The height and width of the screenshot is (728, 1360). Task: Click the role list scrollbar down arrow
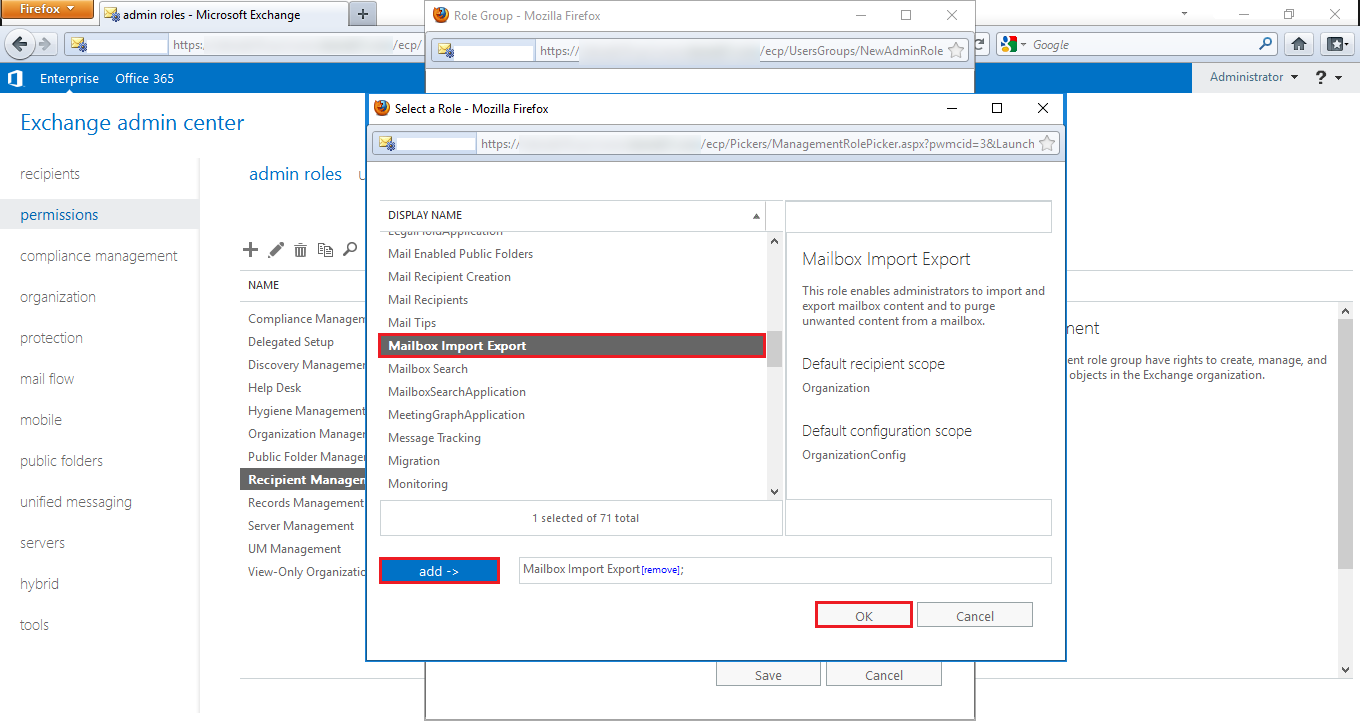point(774,491)
